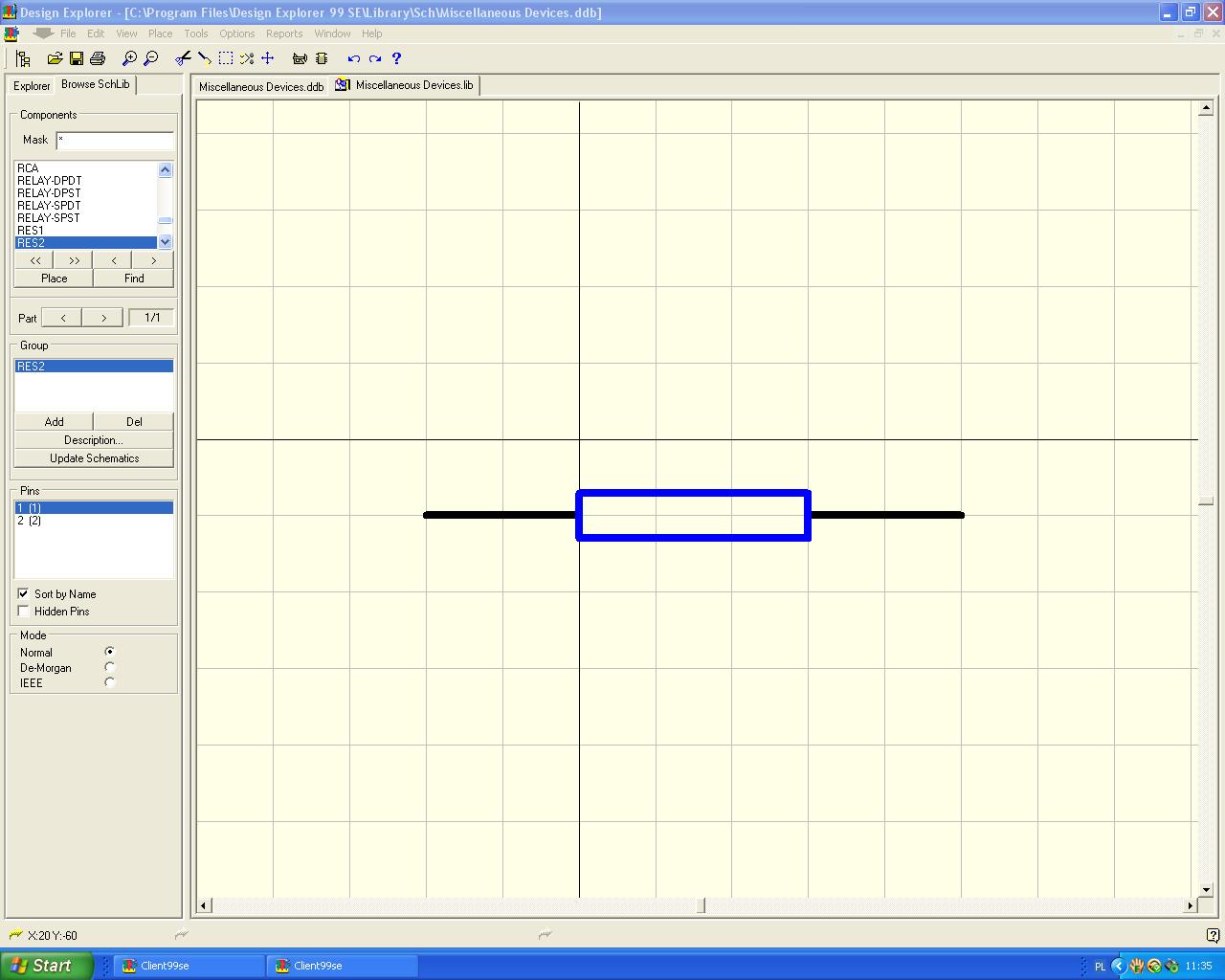Click the vertical scrollbar thumb of the workspace
The height and width of the screenshot is (980, 1225).
click(1206, 501)
